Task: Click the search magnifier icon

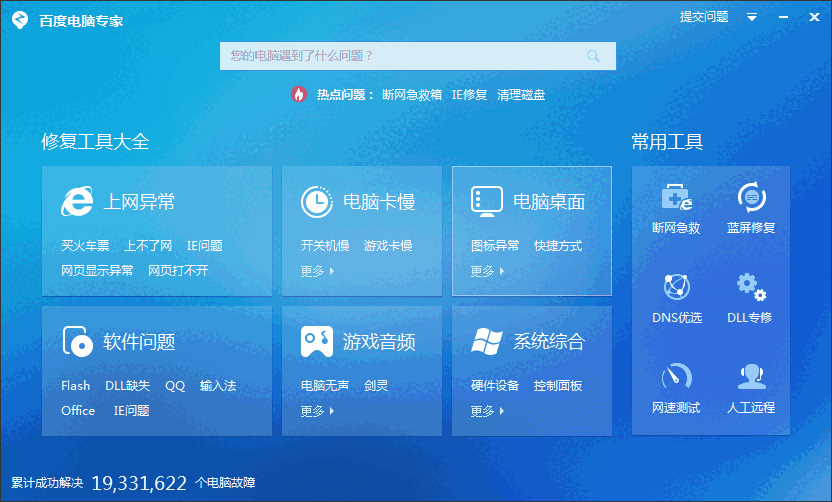Action: (x=593, y=56)
